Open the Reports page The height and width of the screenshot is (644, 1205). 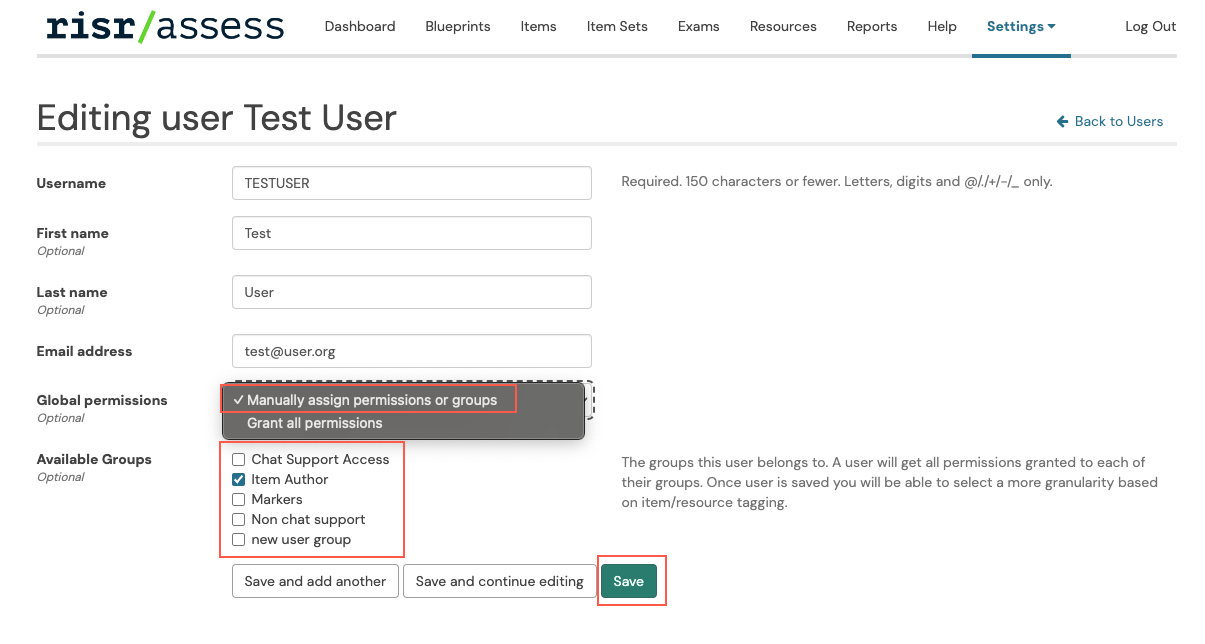coord(872,27)
